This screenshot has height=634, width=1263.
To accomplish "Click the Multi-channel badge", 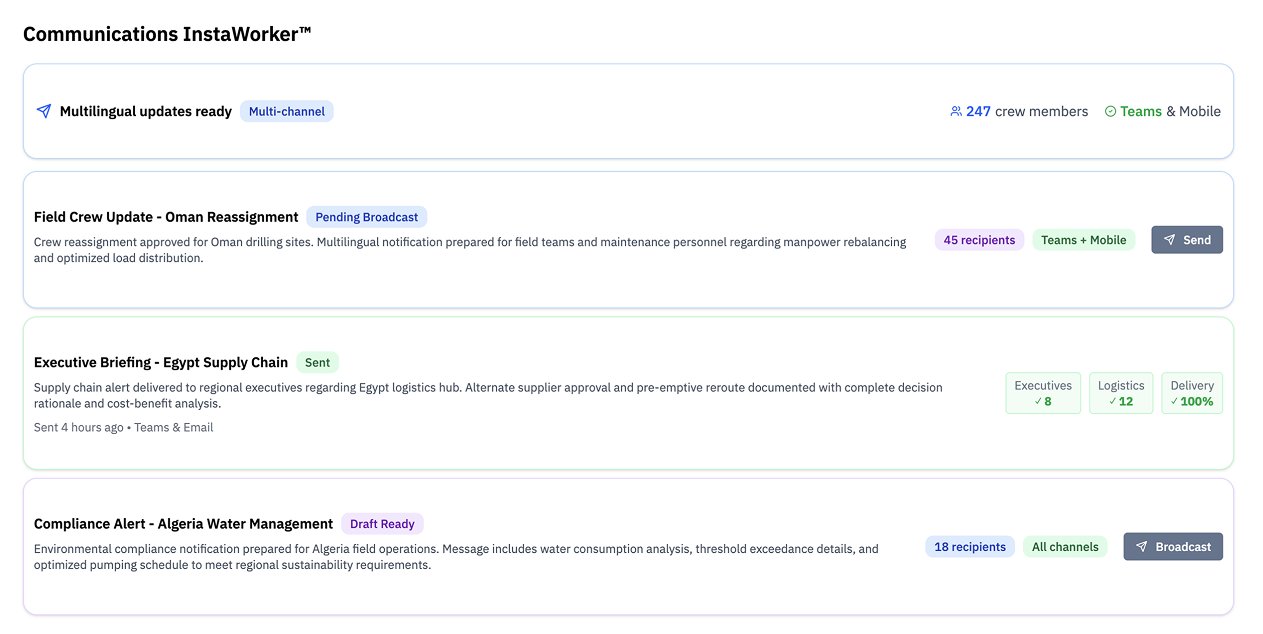I will (x=286, y=111).
